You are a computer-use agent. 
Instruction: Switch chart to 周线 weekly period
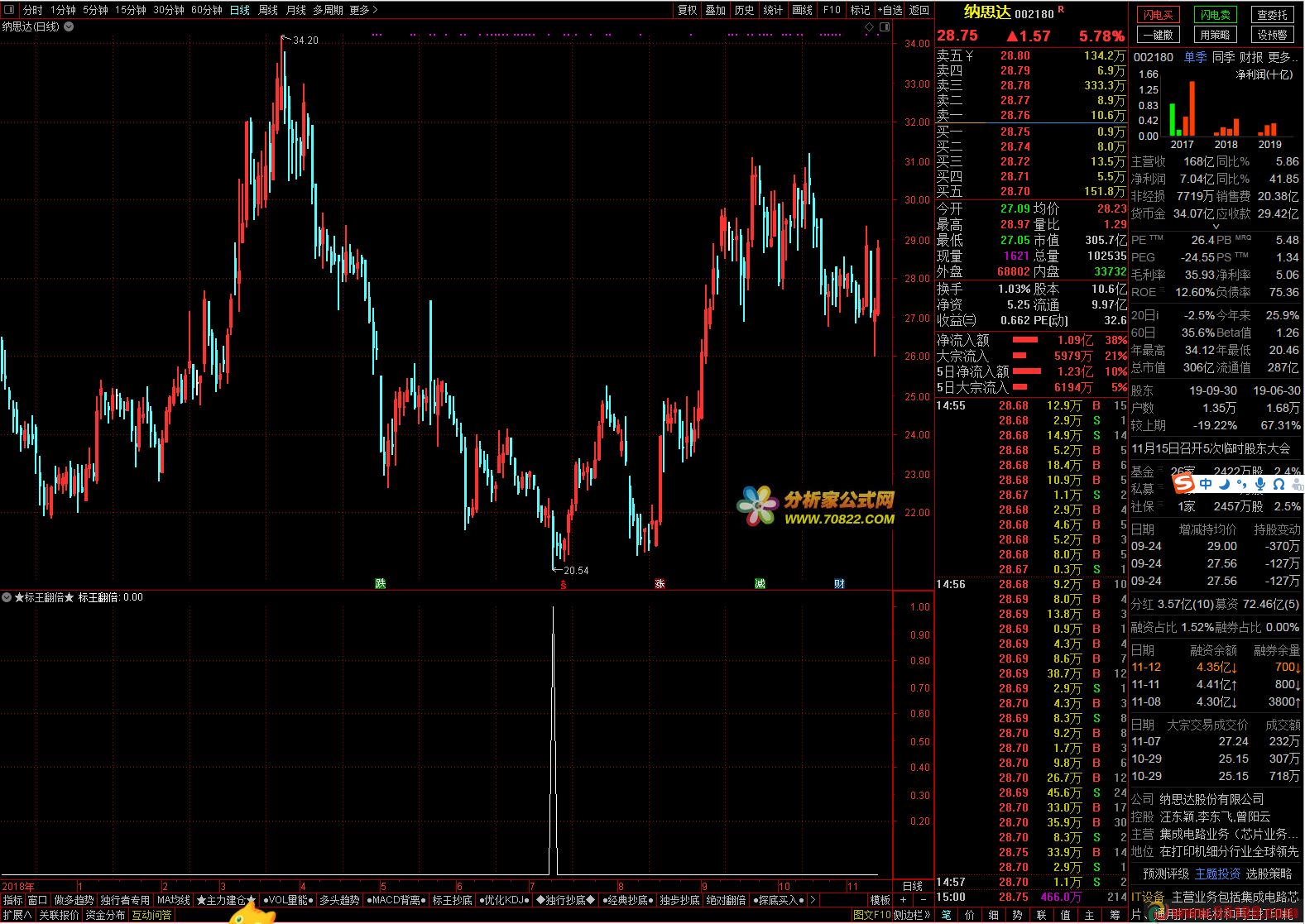pyautogui.click(x=268, y=10)
